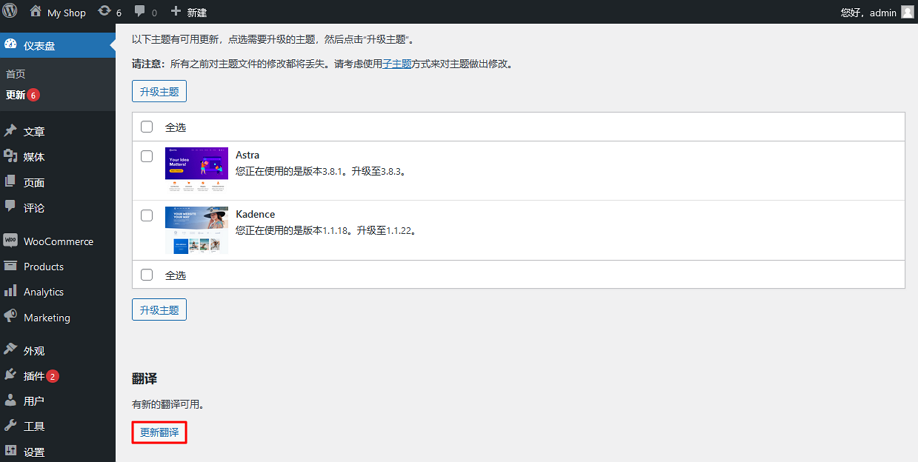Click the comments bubble icon in admin bar

point(139,12)
